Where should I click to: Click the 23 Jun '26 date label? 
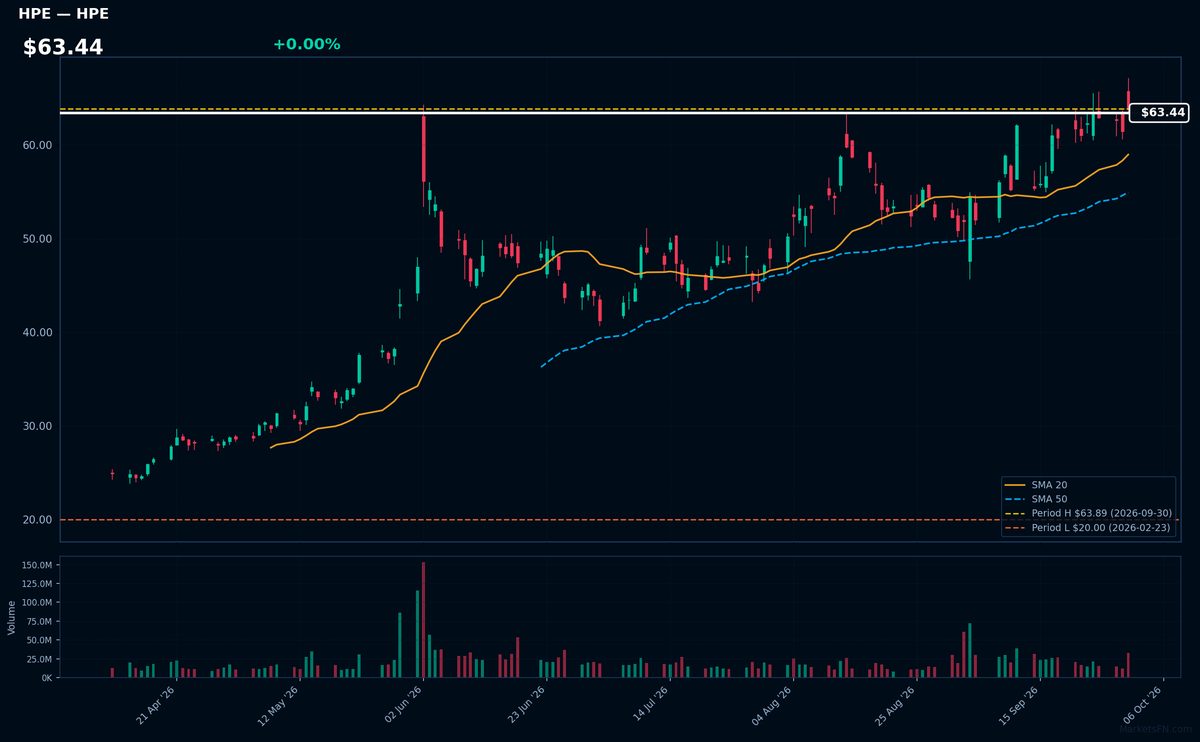coord(525,705)
